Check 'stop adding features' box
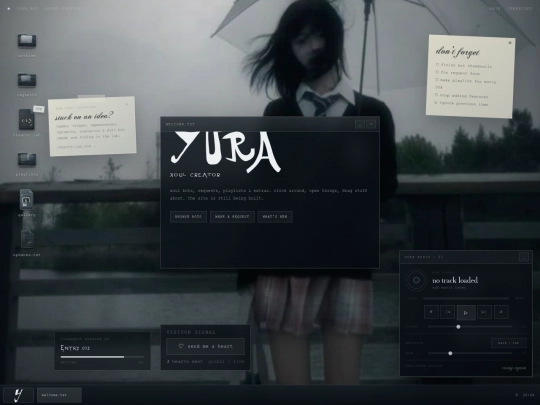Image resolution: width=540 pixels, height=405 pixels. click(x=436, y=95)
